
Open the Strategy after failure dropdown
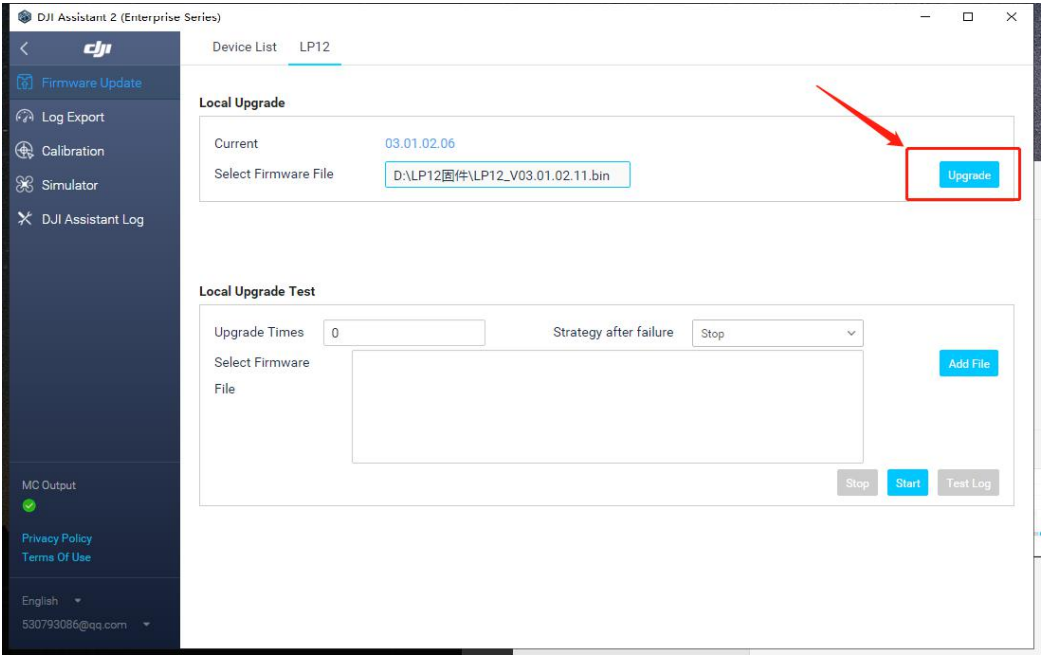coord(777,333)
